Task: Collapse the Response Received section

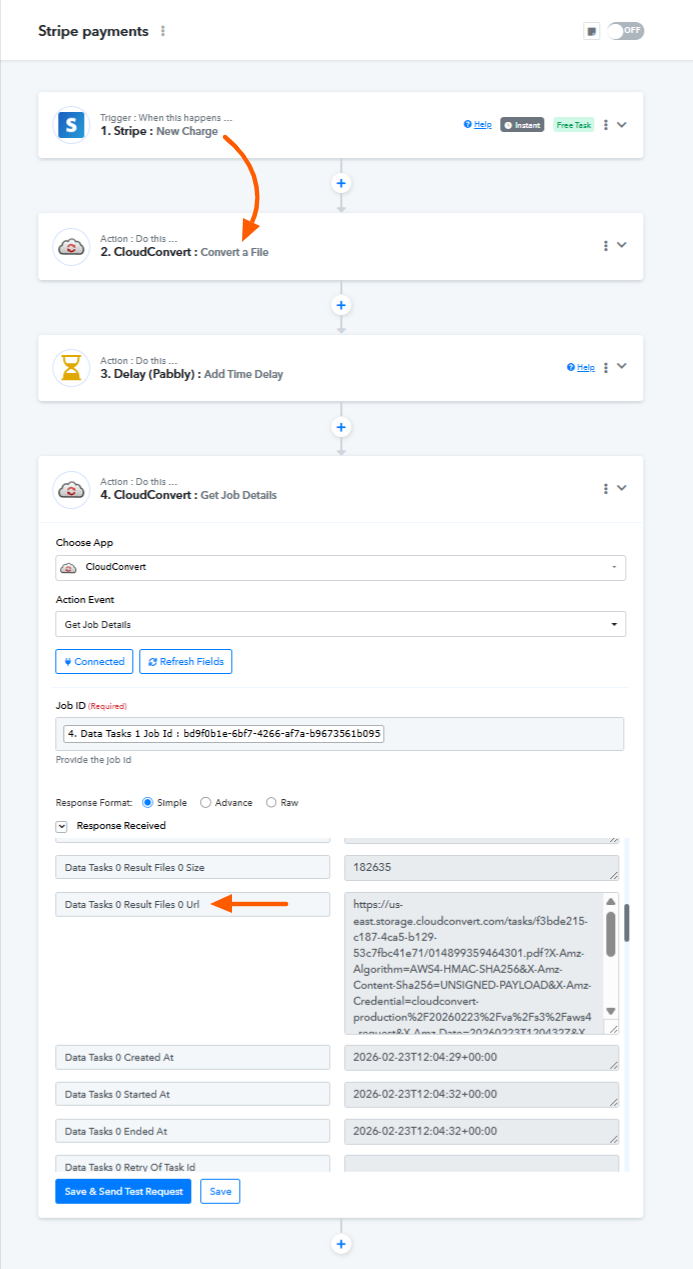Action: point(62,826)
